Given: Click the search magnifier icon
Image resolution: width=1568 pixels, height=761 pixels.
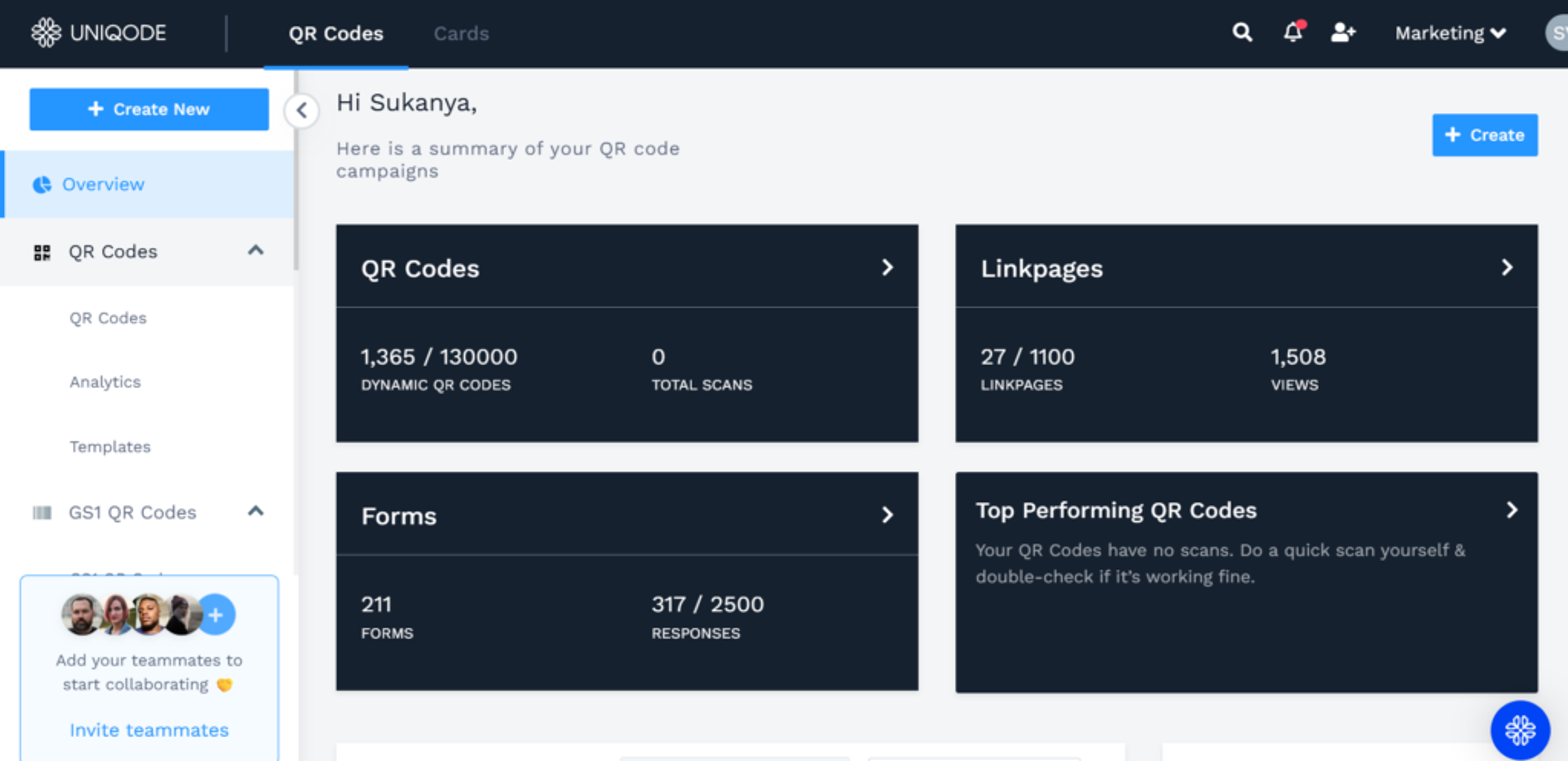Looking at the screenshot, I should pyautogui.click(x=1242, y=32).
